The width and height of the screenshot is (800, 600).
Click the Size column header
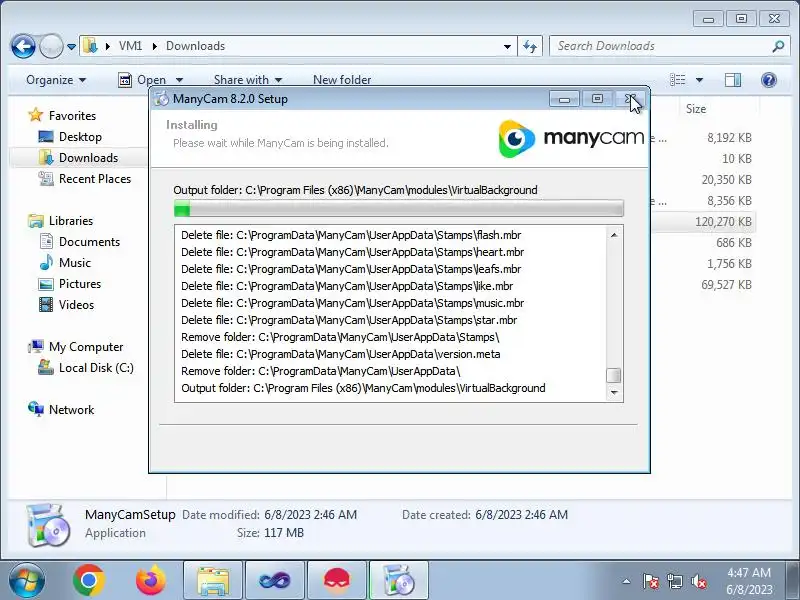coord(696,109)
